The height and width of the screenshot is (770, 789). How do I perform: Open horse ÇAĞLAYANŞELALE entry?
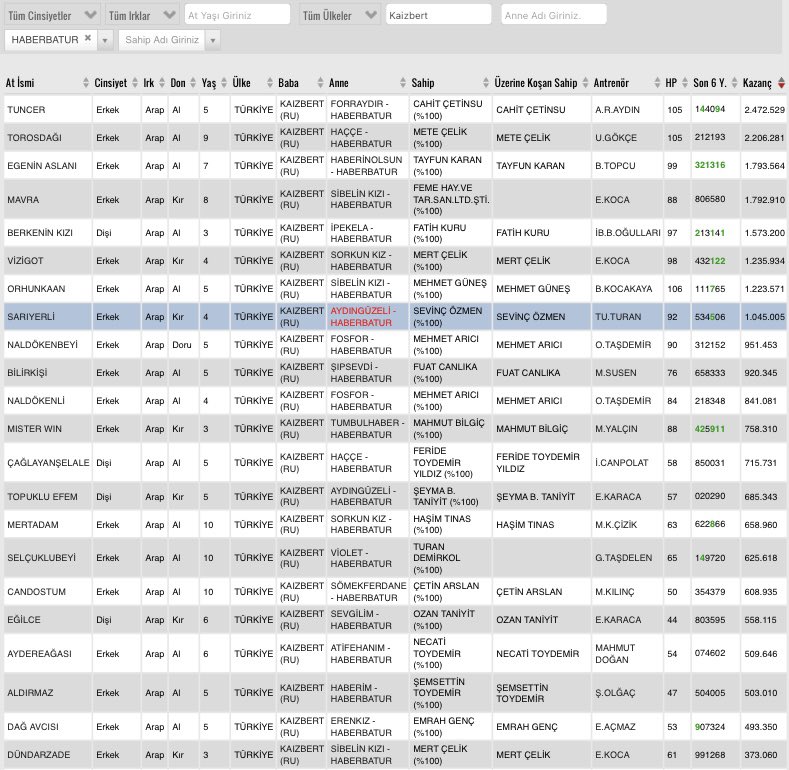[x=48, y=463]
